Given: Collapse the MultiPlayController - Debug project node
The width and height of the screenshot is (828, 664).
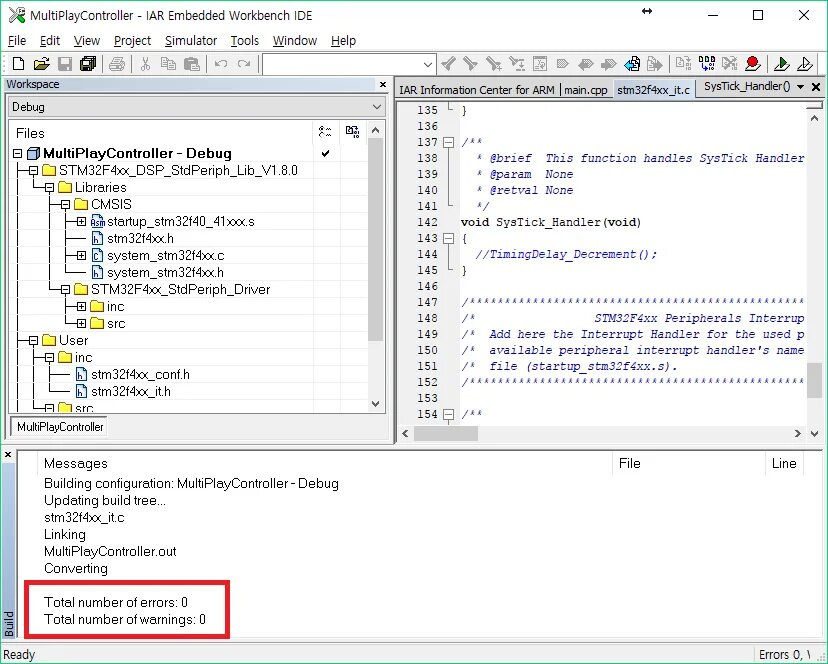Looking at the screenshot, I should click(x=17, y=154).
